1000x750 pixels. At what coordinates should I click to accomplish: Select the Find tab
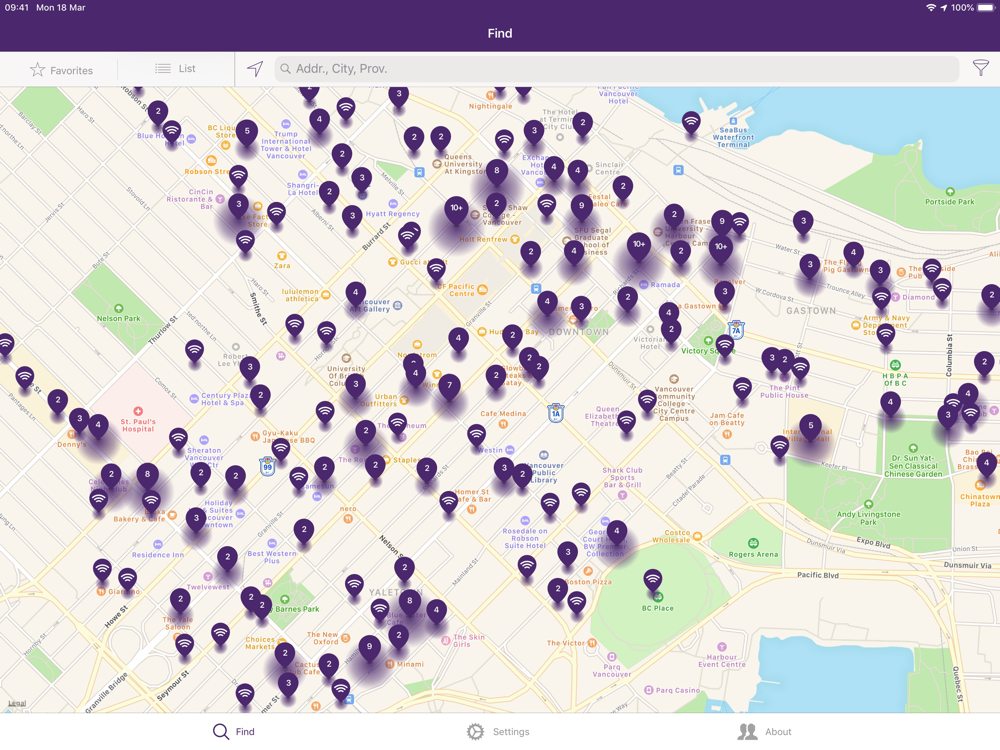click(x=233, y=732)
